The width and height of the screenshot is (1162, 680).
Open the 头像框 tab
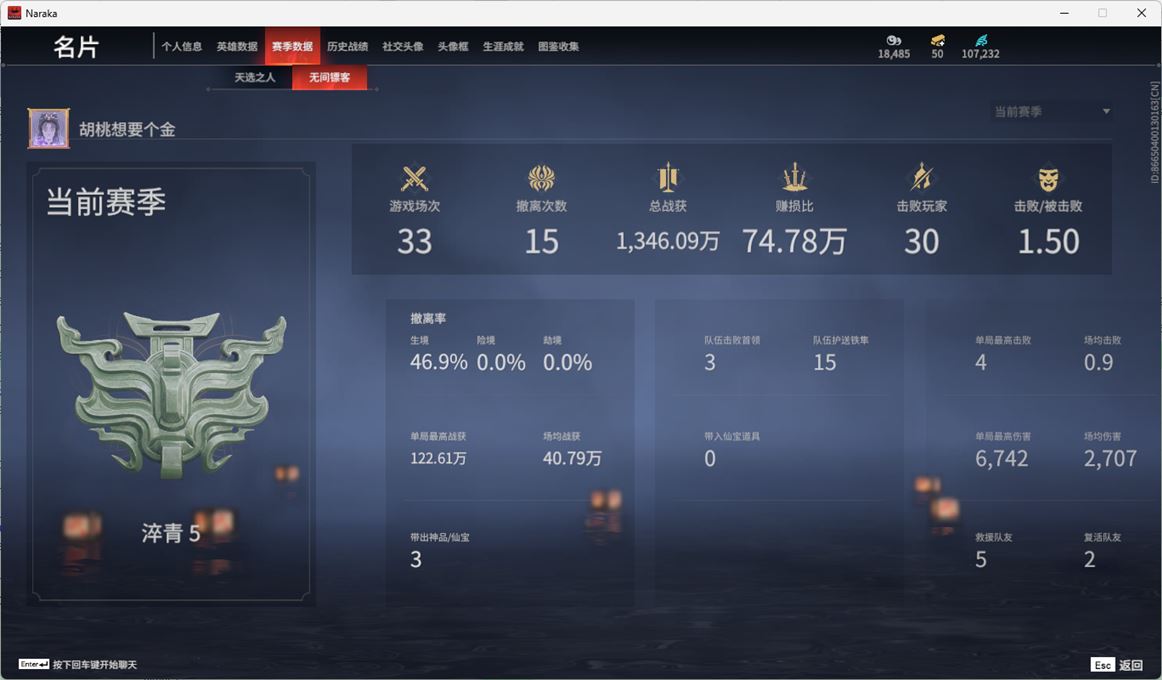click(453, 47)
